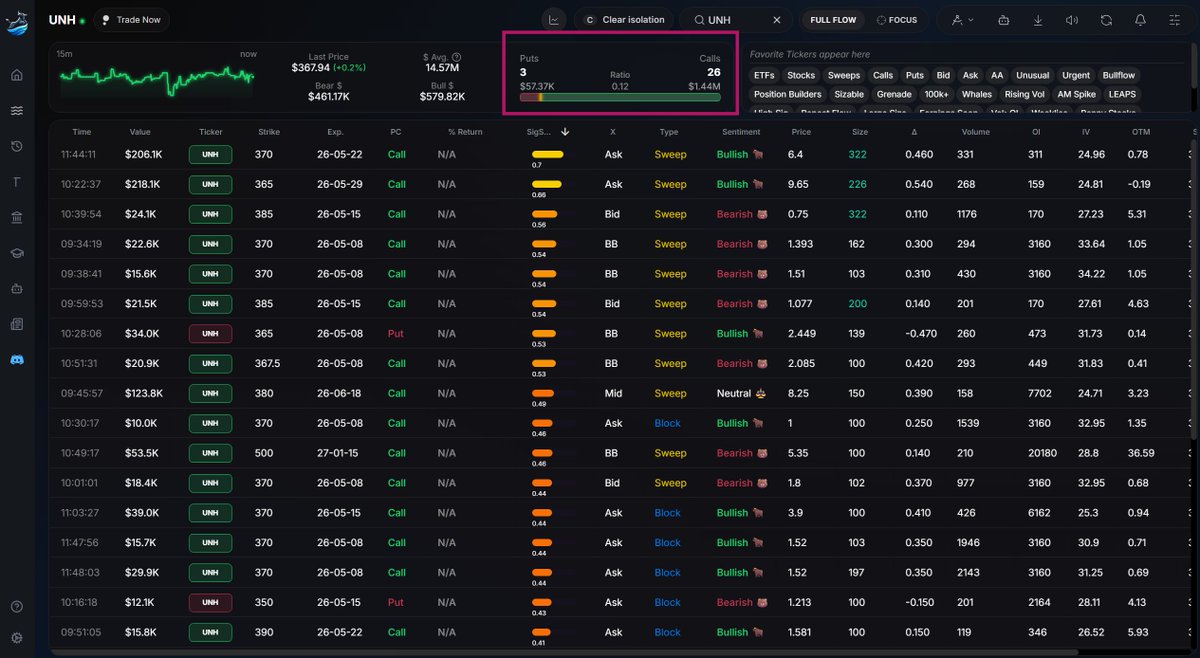This screenshot has width=1200, height=658.
Task: Click the orange 0.41 signal score bar
Action: click(542, 632)
